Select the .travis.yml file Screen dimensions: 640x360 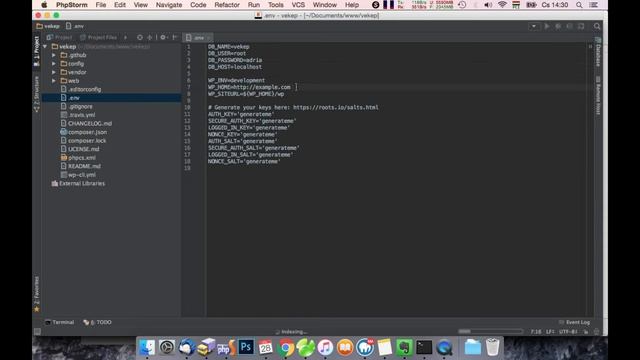(78, 115)
